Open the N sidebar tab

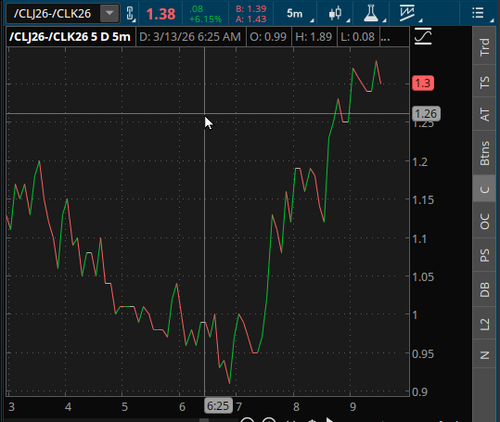[x=484, y=354]
